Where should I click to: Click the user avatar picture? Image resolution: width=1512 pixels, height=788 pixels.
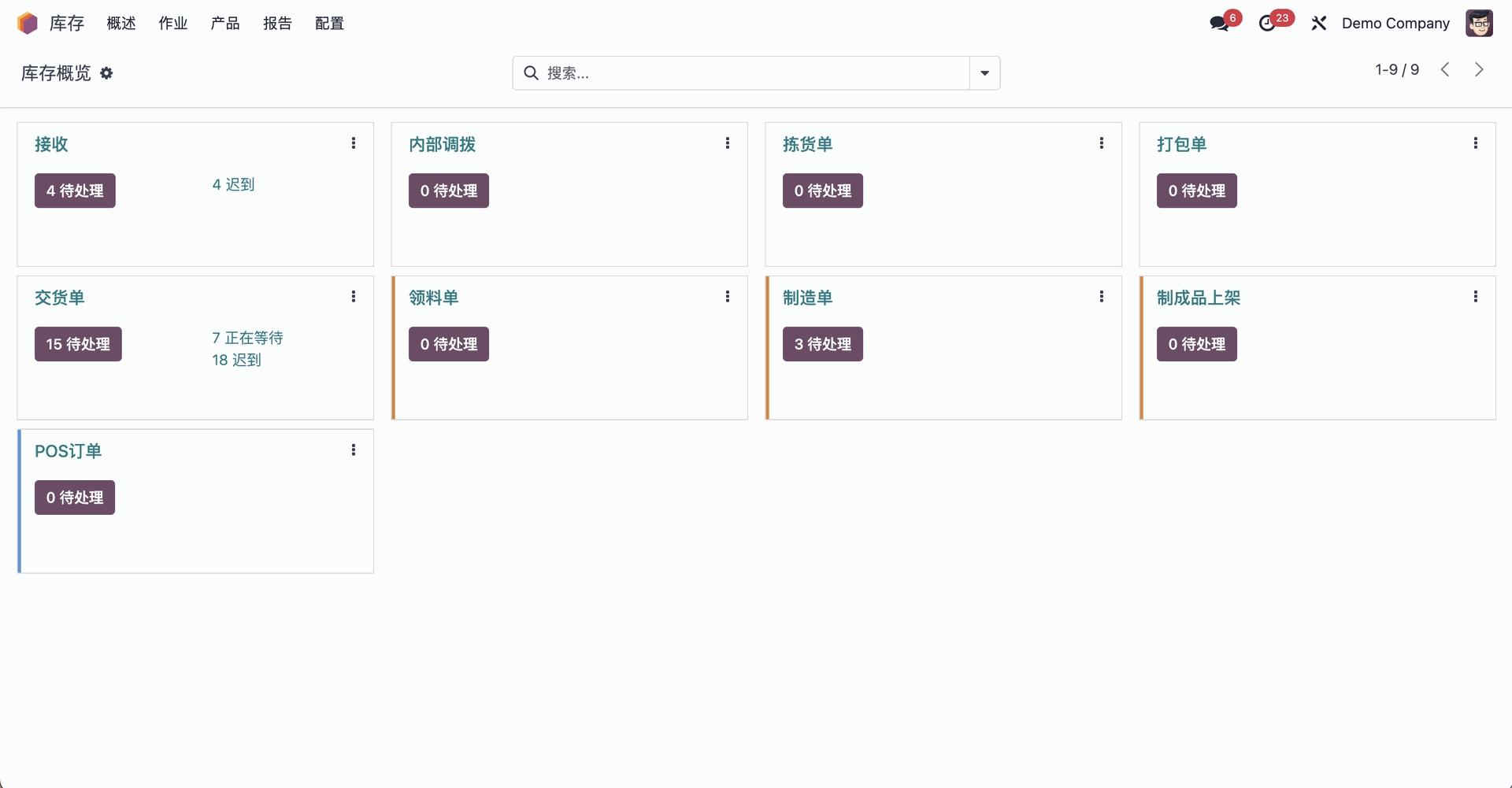coord(1479,24)
